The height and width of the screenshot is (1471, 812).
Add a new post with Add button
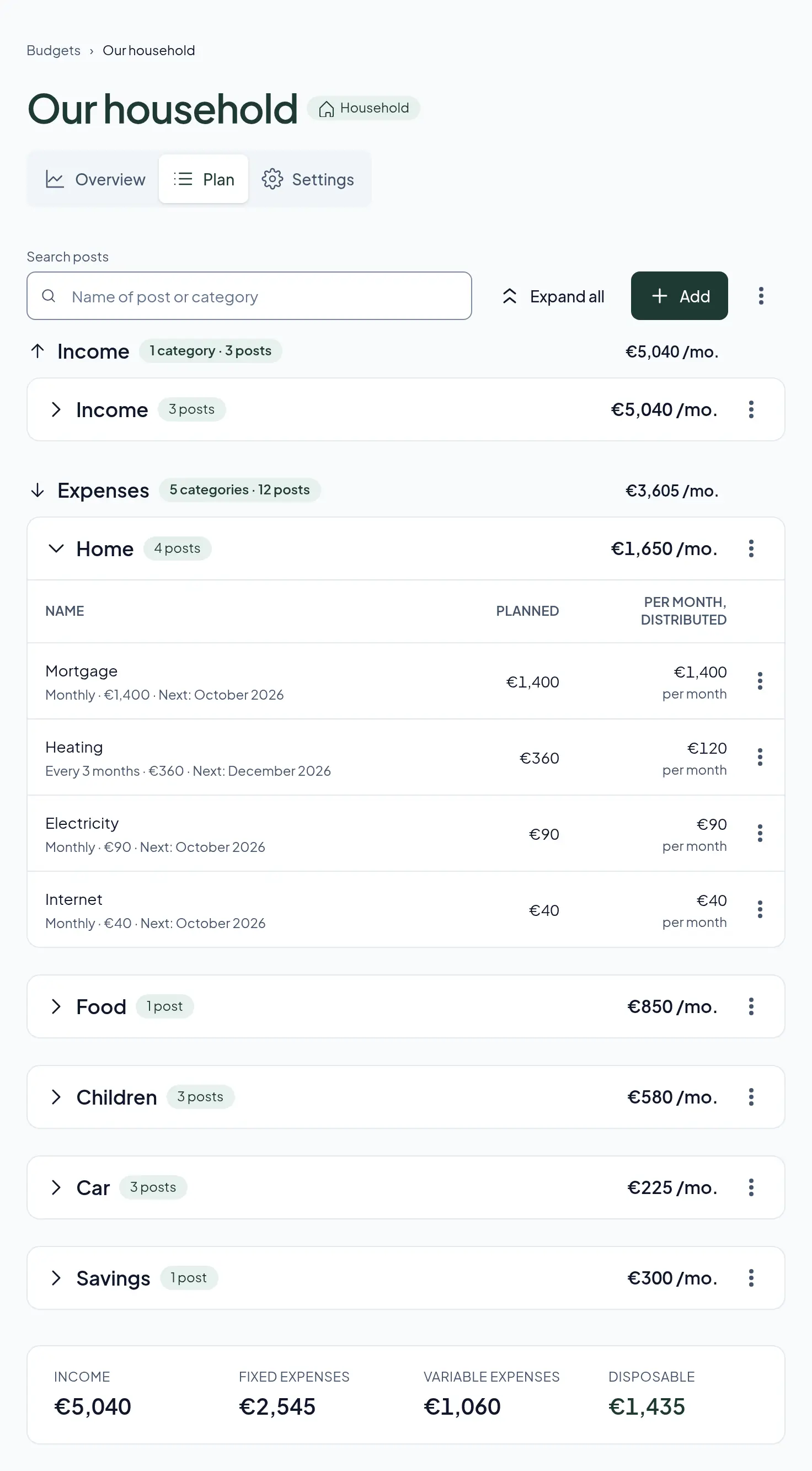[679, 296]
